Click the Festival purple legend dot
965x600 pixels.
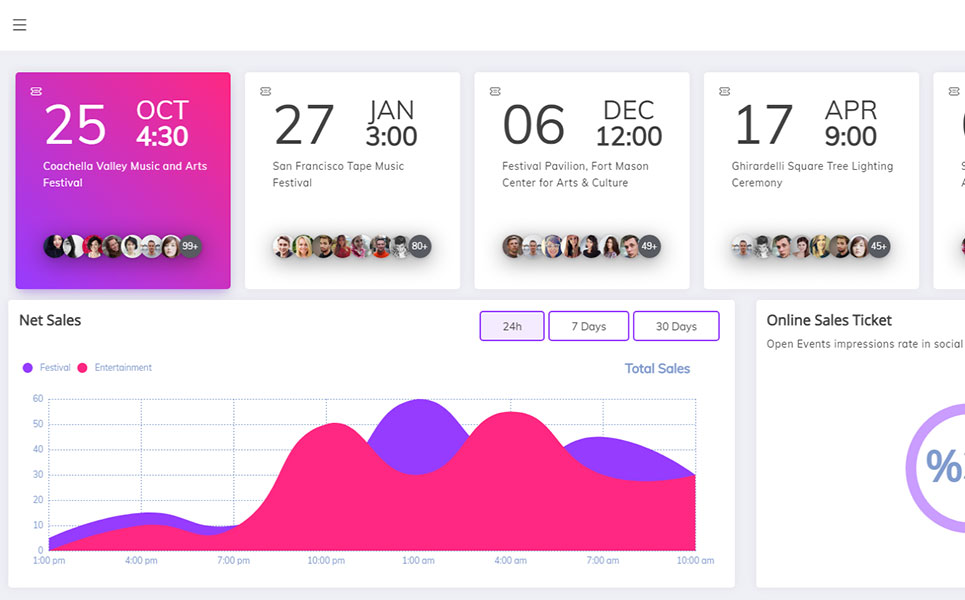28,367
